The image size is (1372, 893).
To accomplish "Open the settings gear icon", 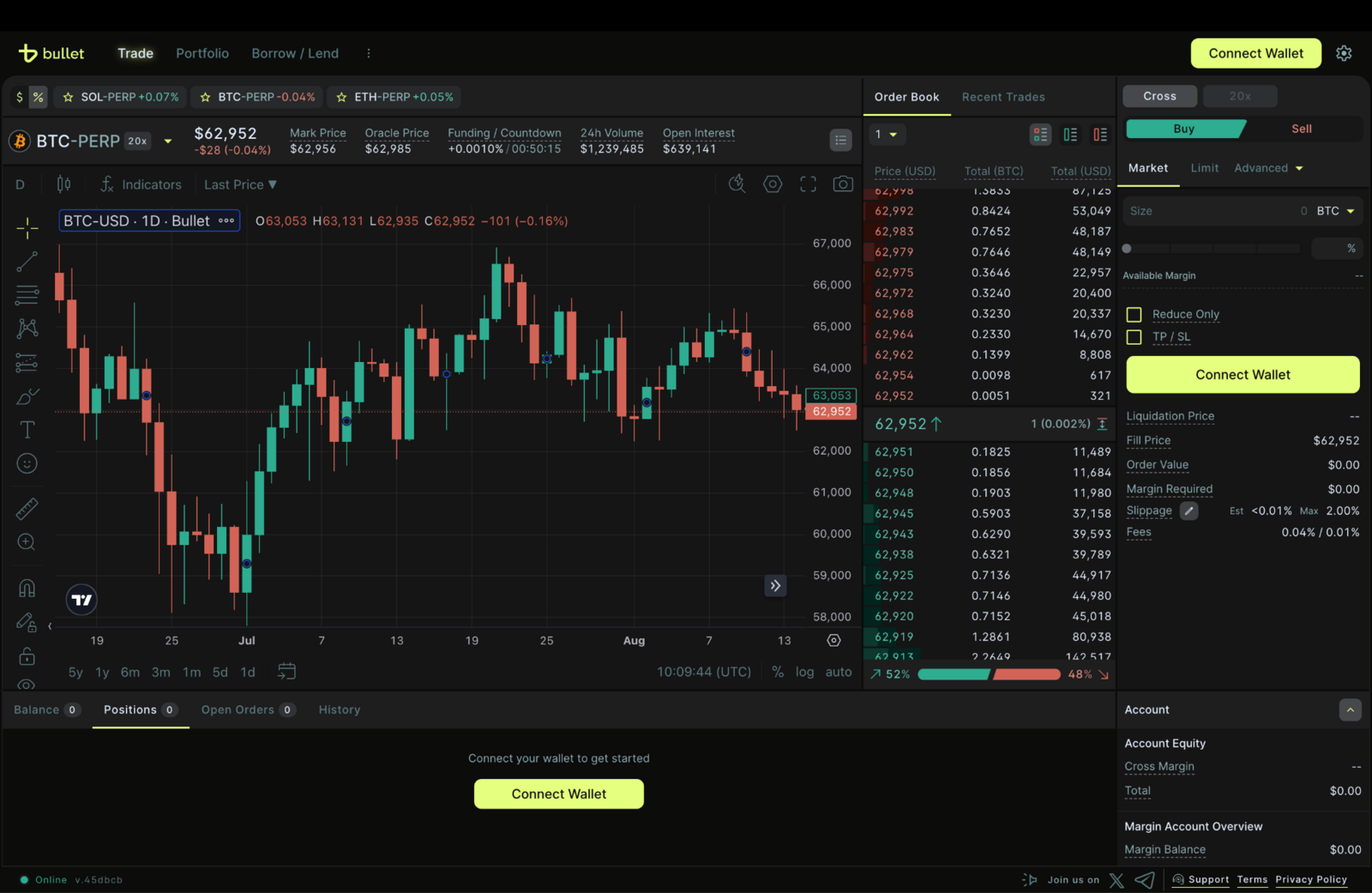I will [1344, 53].
